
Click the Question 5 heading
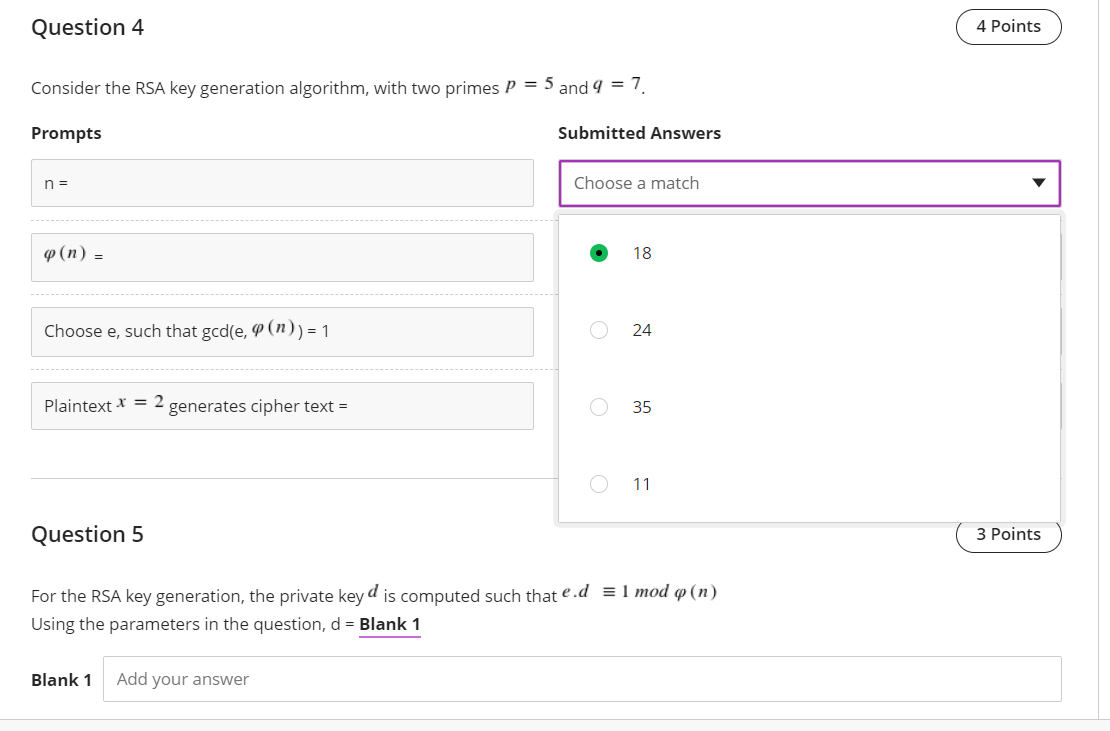(87, 534)
